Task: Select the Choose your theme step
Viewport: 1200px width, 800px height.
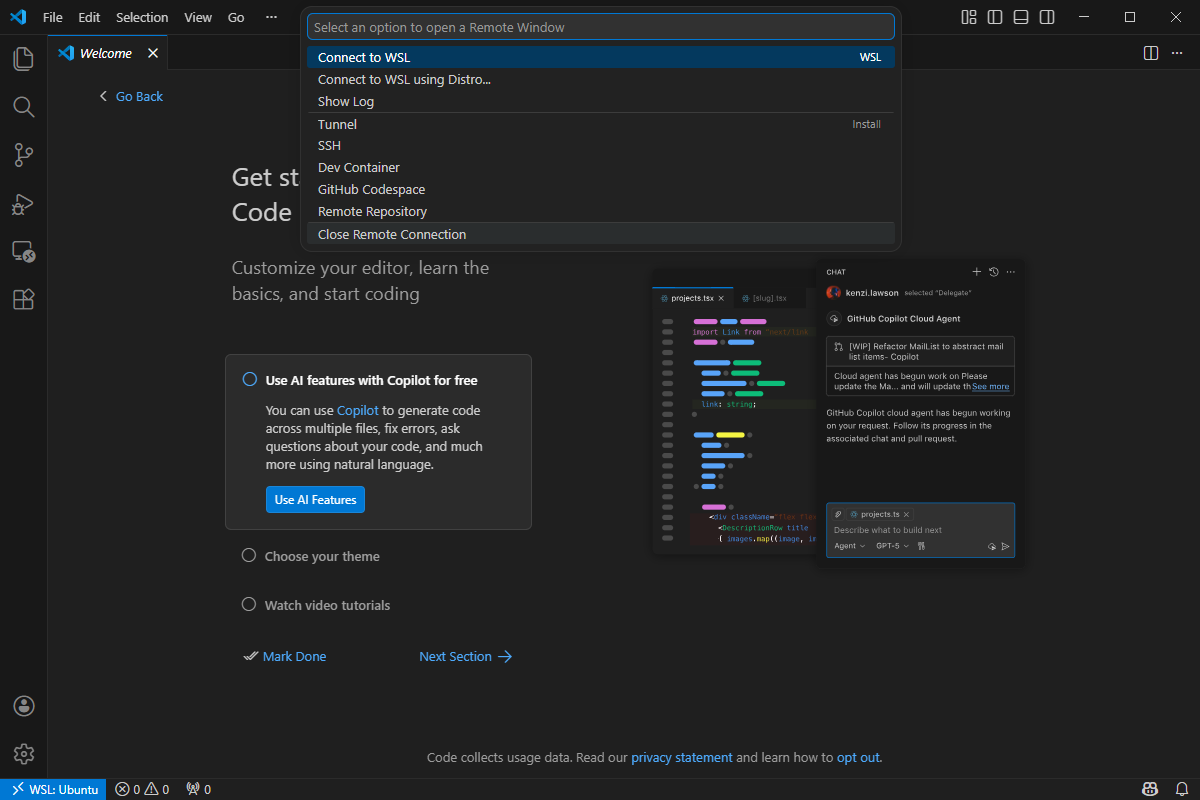Action: 321,556
